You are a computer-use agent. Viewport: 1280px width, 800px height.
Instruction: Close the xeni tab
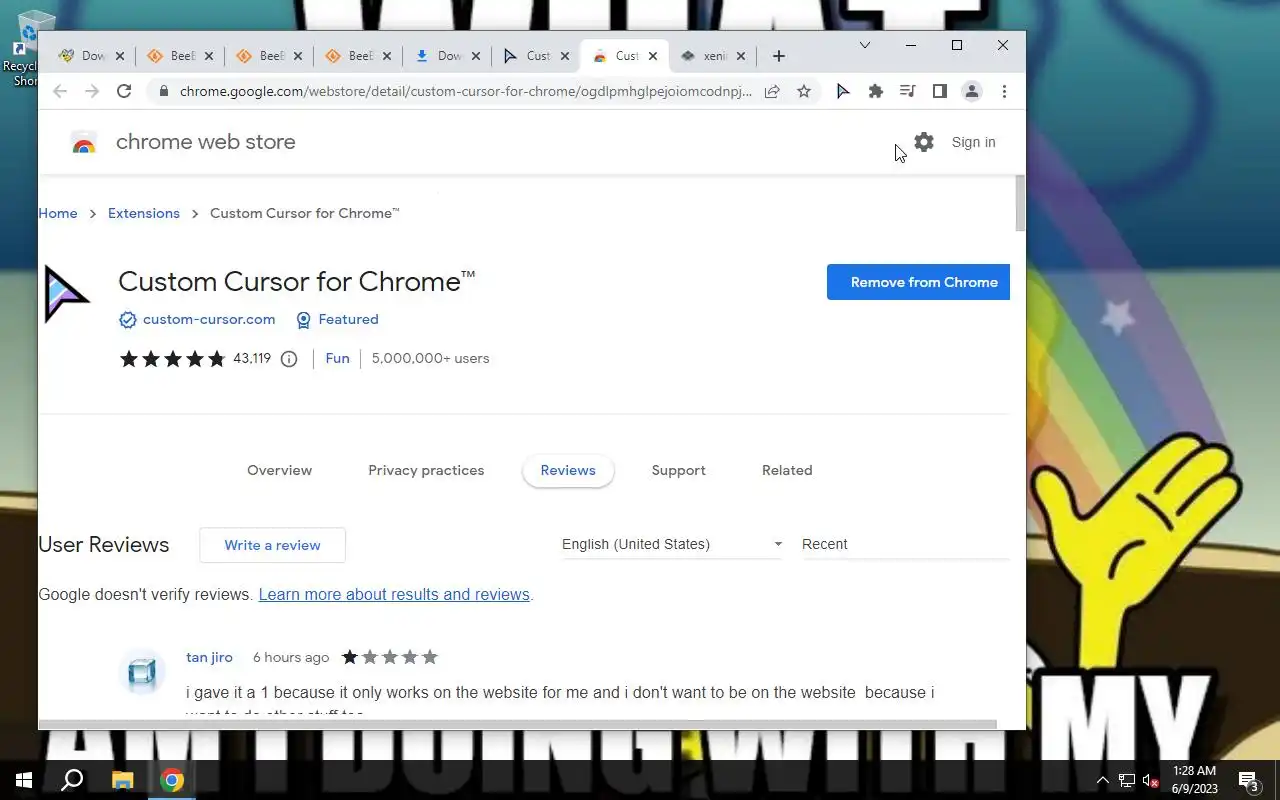pyautogui.click(x=741, y=56)
